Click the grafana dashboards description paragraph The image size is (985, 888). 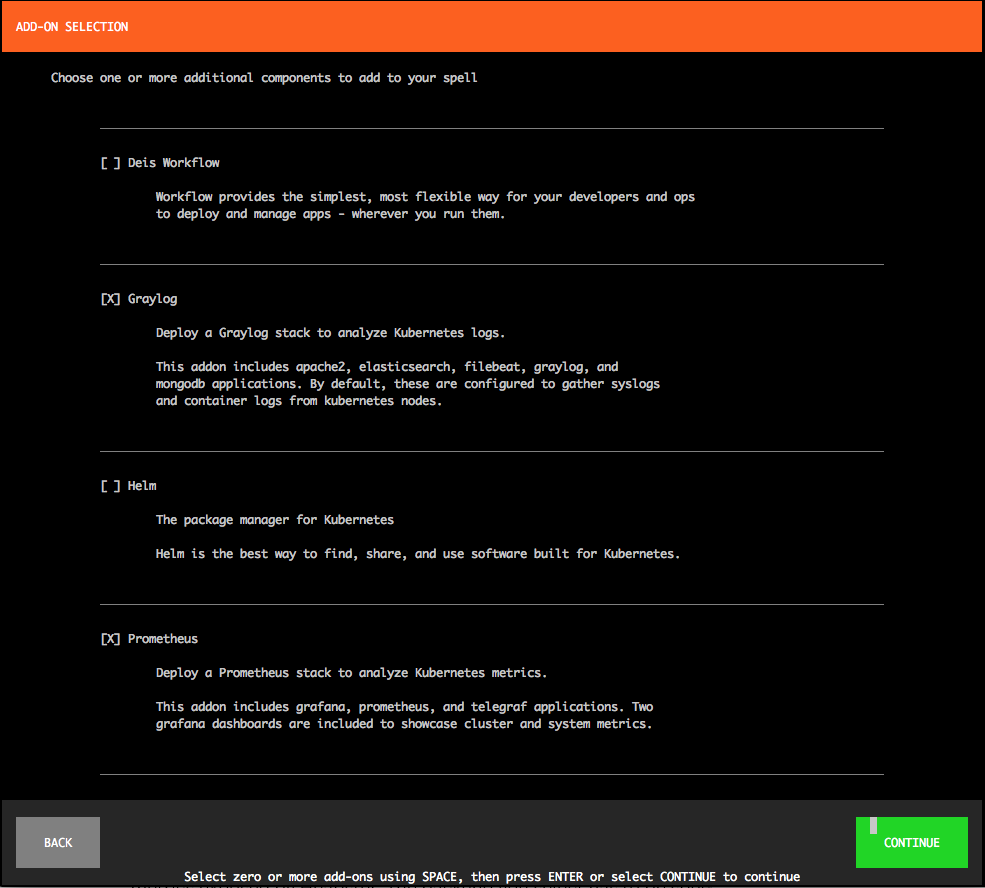point(404,715)
